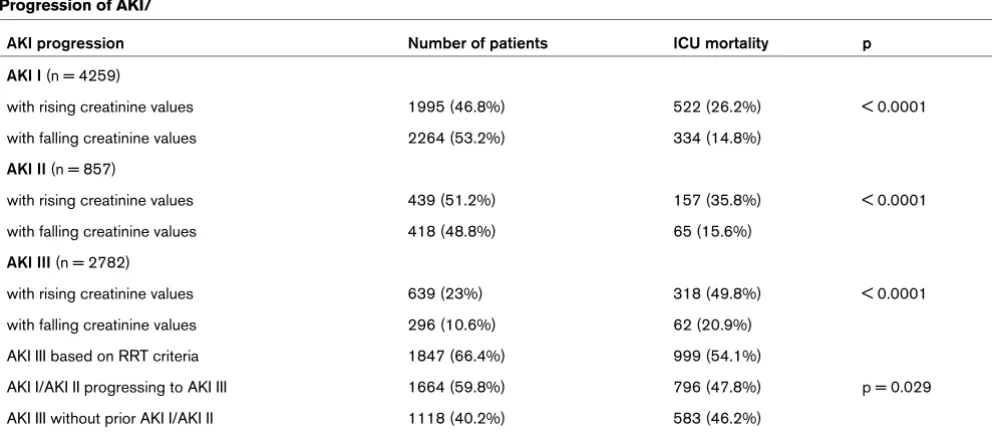Select the '157 (35.8%)' mortality value
The height and width of the screenshot is (433, 992).
pos(717,201)
